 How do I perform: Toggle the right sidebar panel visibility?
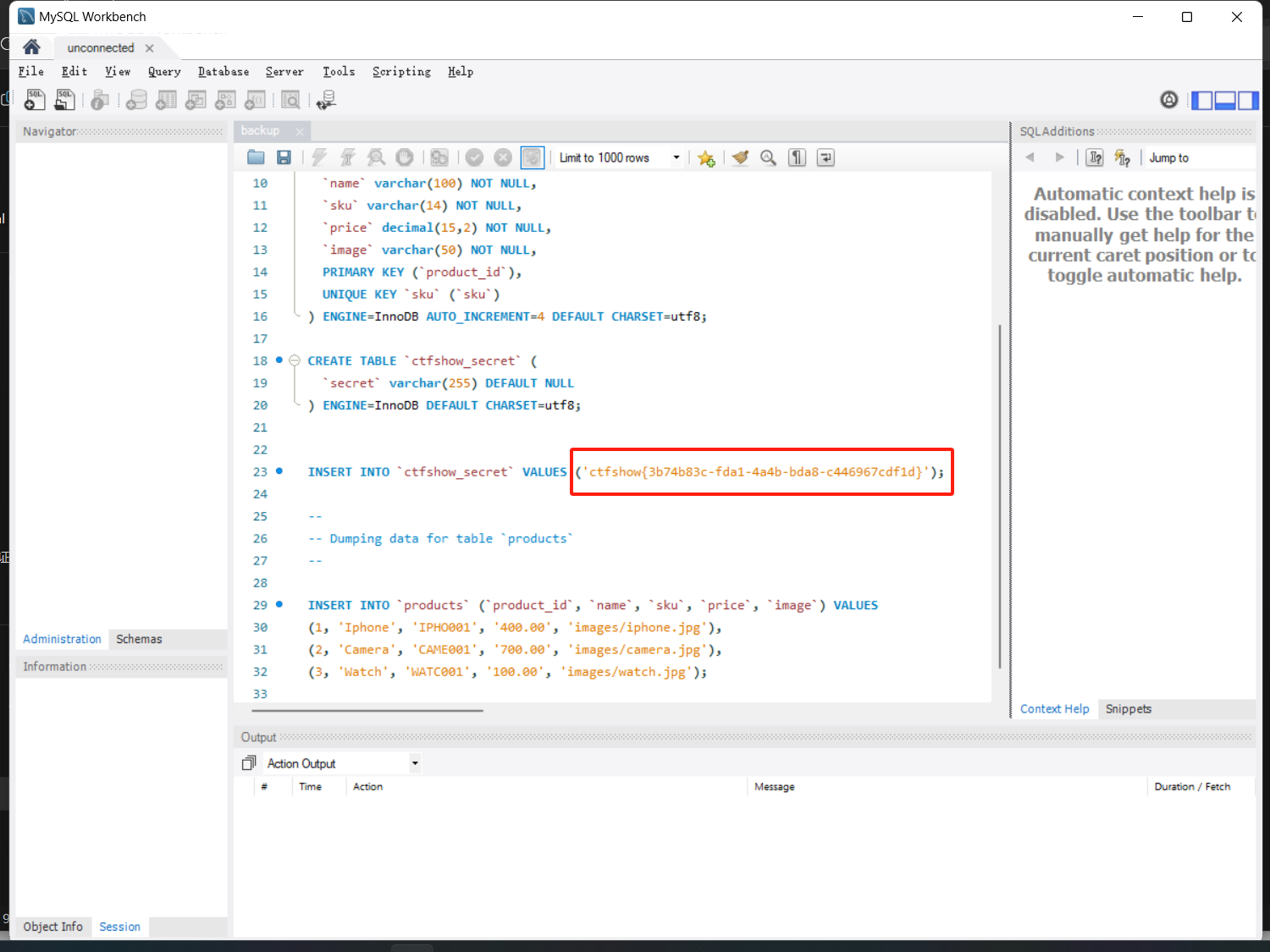1248,101
